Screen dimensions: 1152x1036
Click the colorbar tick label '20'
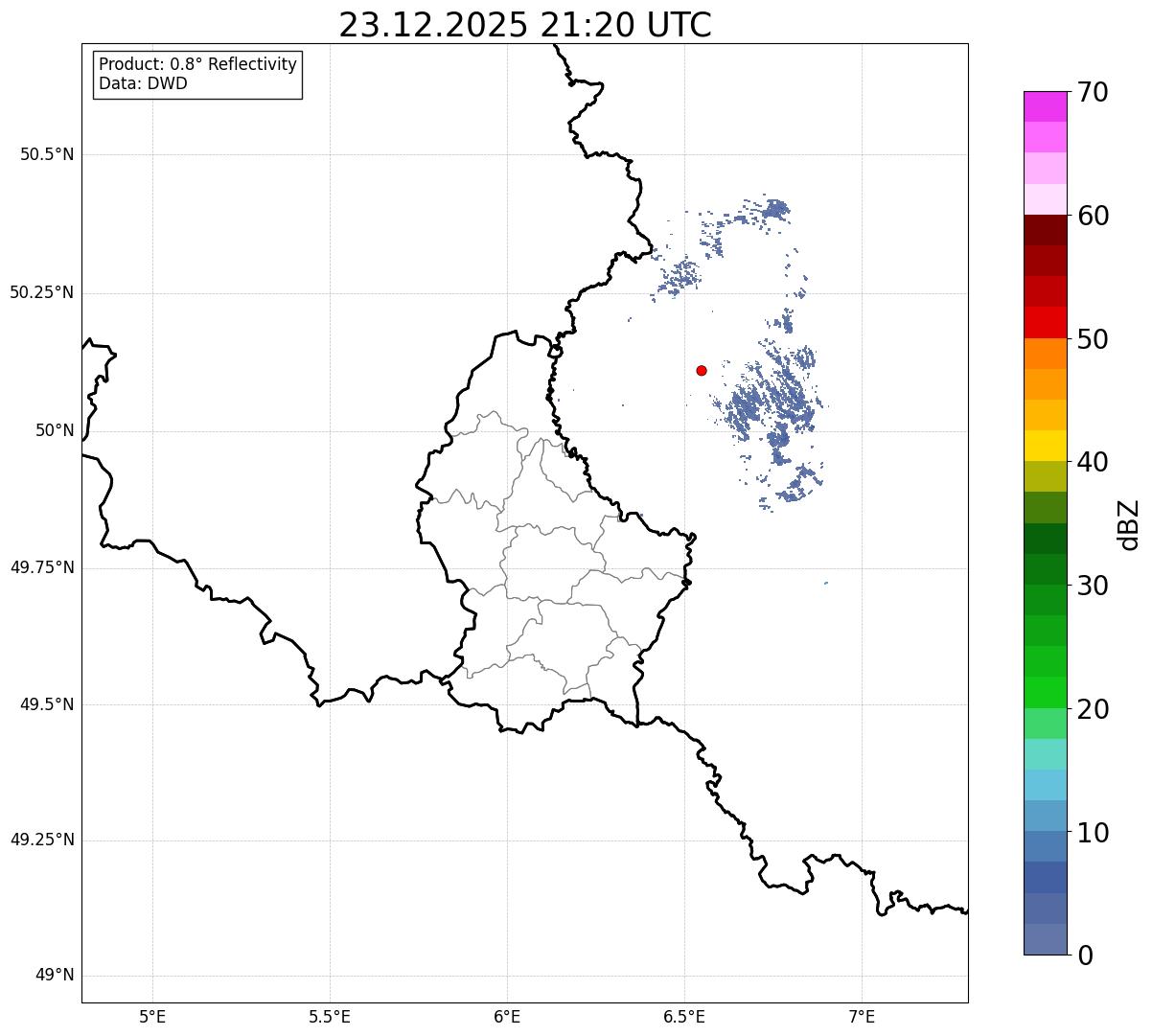(x=1093, y=709)
